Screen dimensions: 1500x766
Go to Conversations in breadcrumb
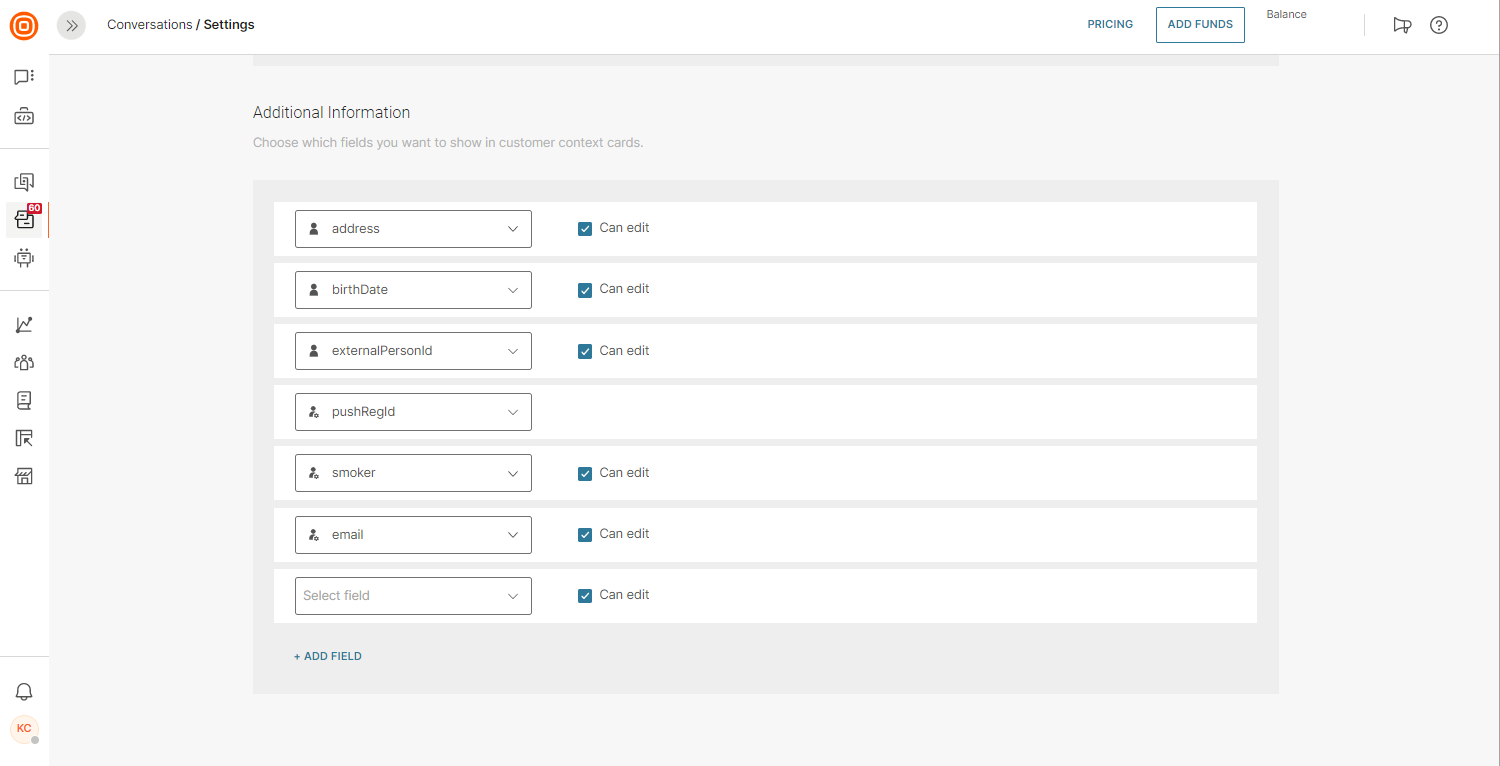pyautogui.click(x=149, y=25)
